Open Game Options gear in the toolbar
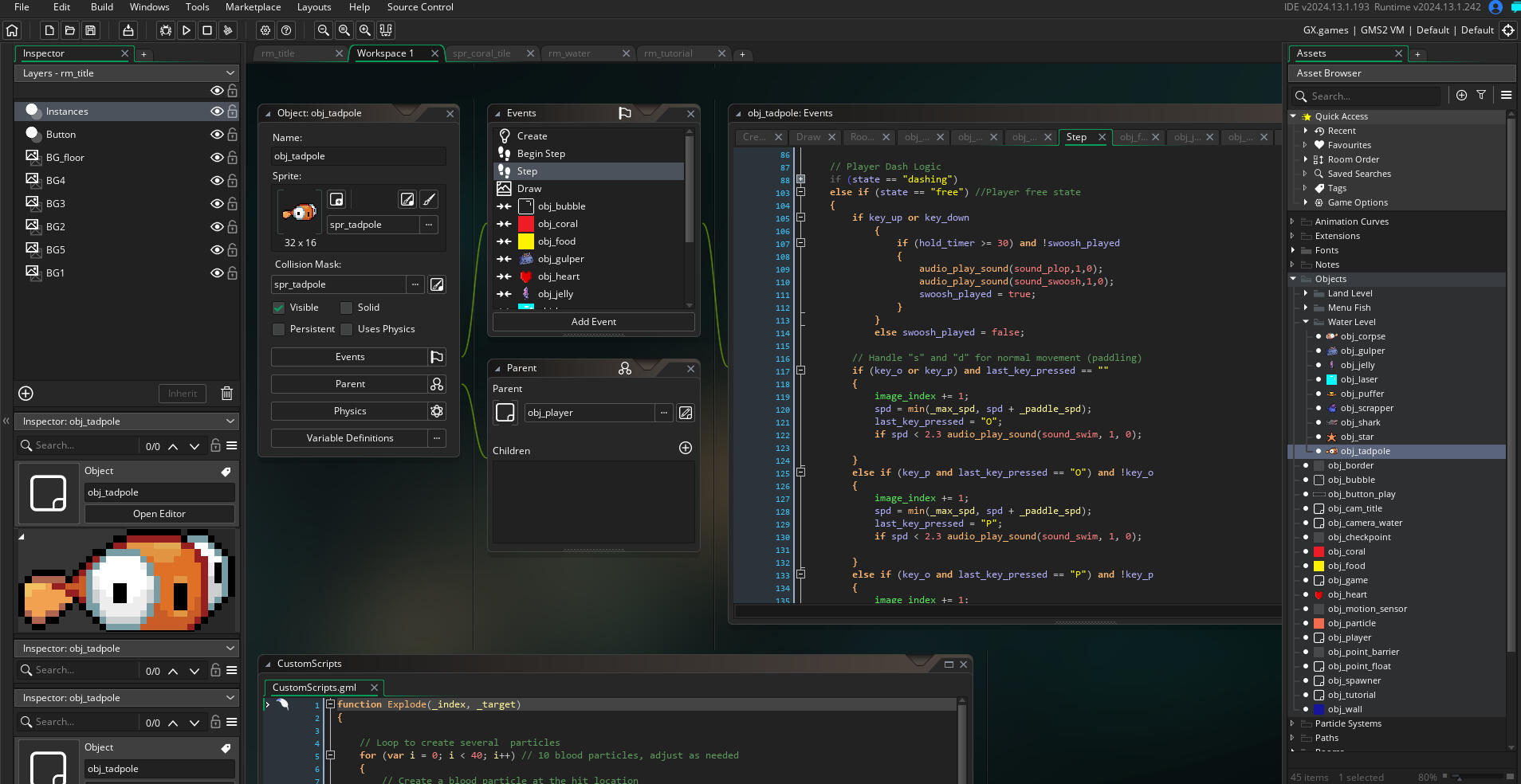Image resolution: width=1521 pixels, height=784 pixels. (x=265, y=30)
